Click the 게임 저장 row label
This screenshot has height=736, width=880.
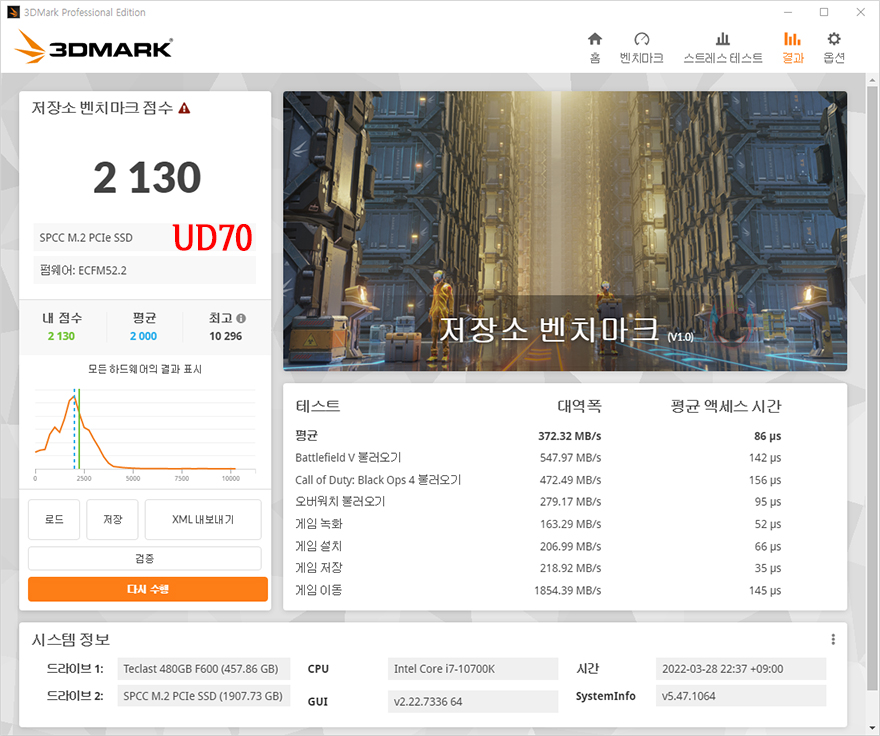click(x=319, y=568)
